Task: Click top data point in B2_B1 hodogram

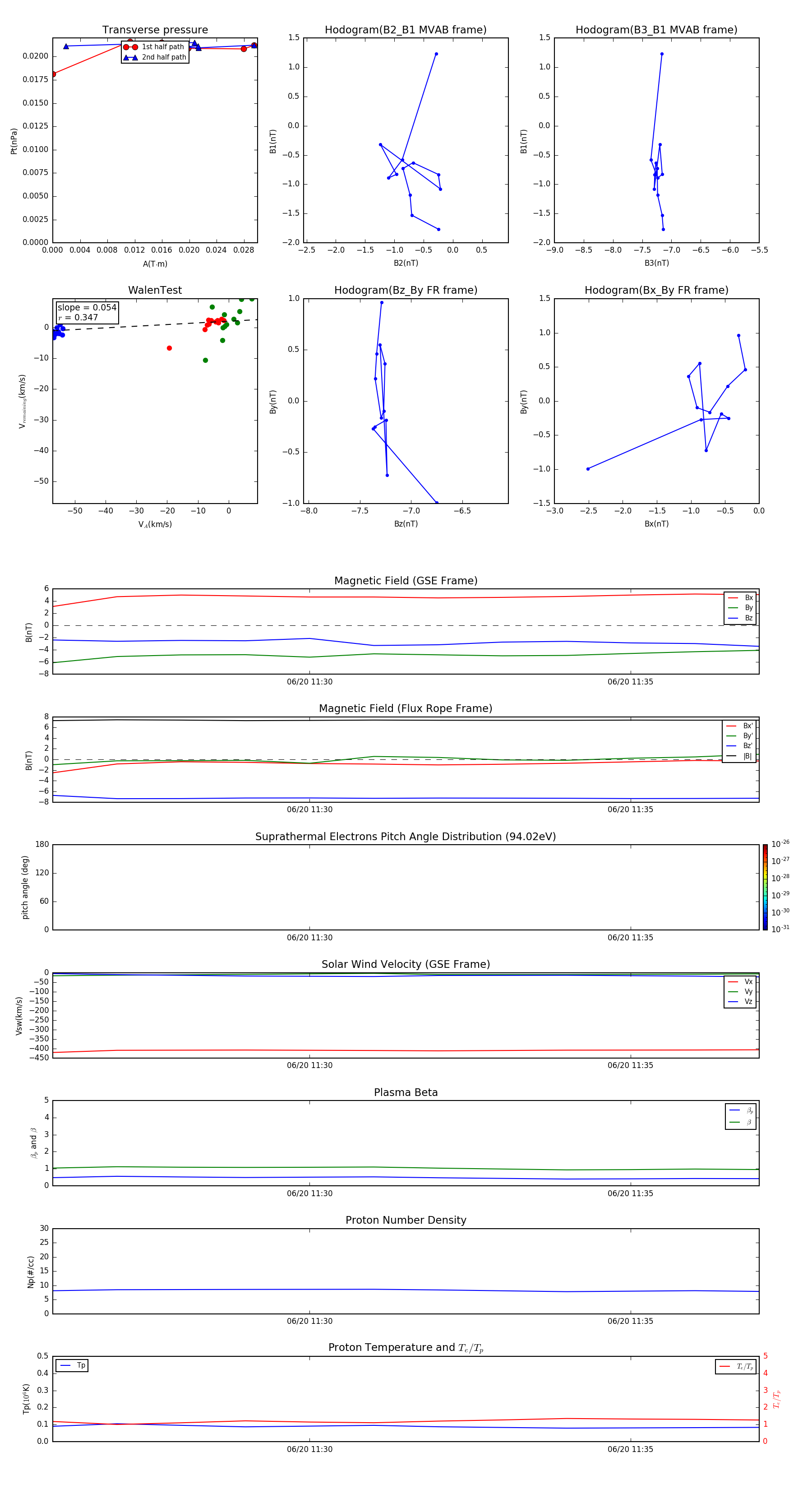Action: pos(436,54)
